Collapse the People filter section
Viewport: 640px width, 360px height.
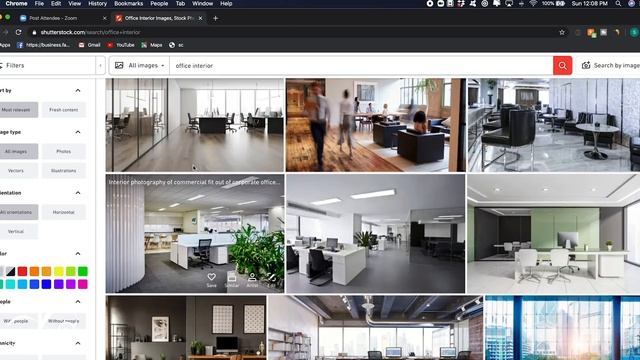tap(78, 302)
